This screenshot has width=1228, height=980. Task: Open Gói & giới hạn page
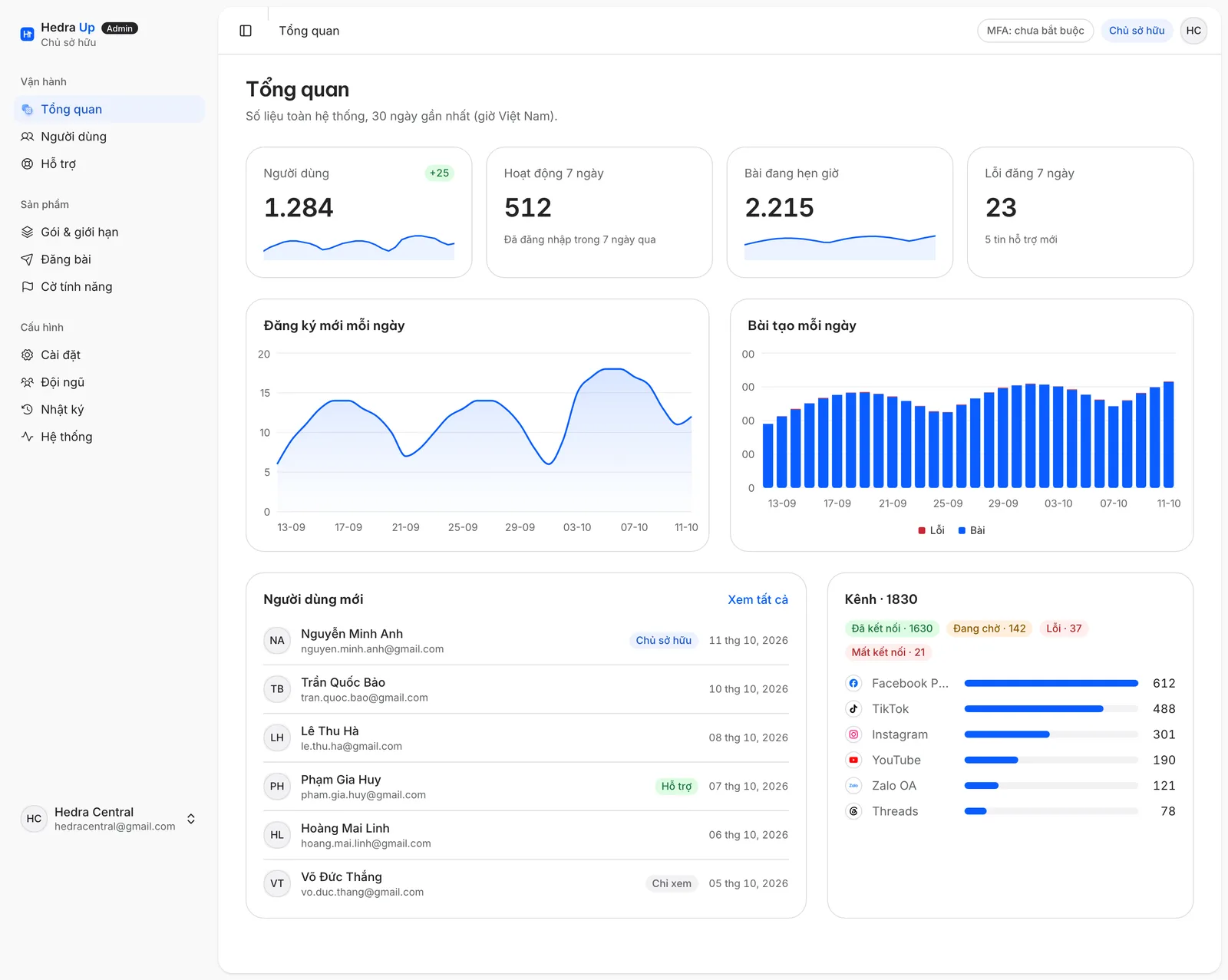tap(109, 232)
